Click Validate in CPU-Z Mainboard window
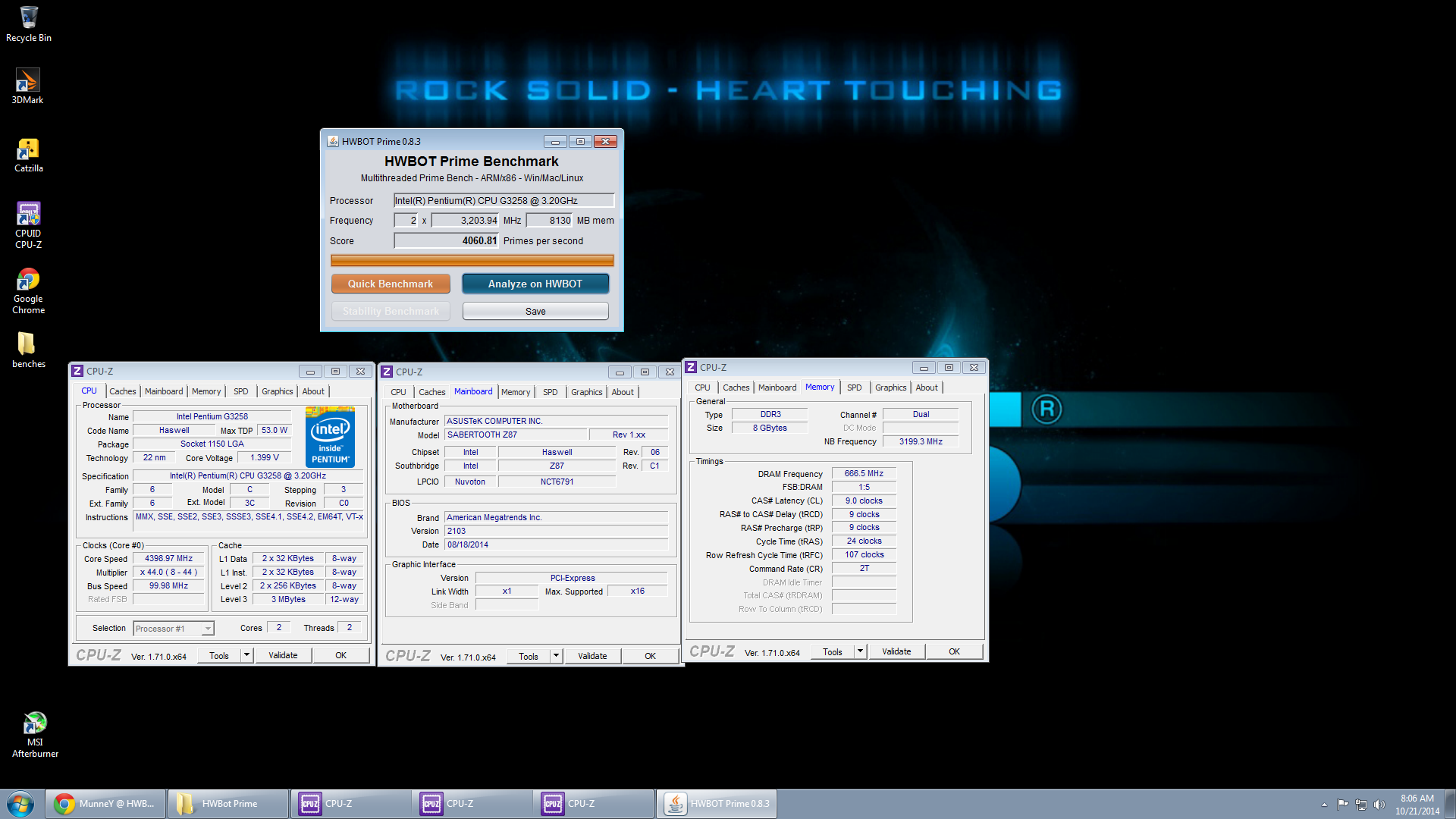Image resolution: width=1456 pixels, height=819 pixels. pyautogui.click(x=592, y=656)
